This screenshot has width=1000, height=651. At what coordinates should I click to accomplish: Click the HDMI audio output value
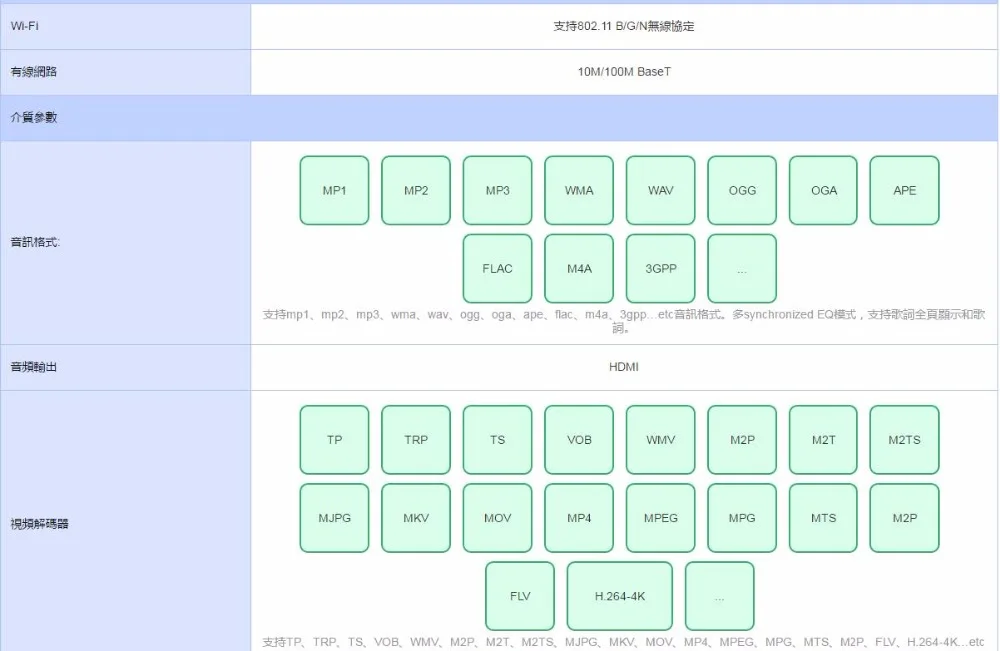[x=624, y=367]
